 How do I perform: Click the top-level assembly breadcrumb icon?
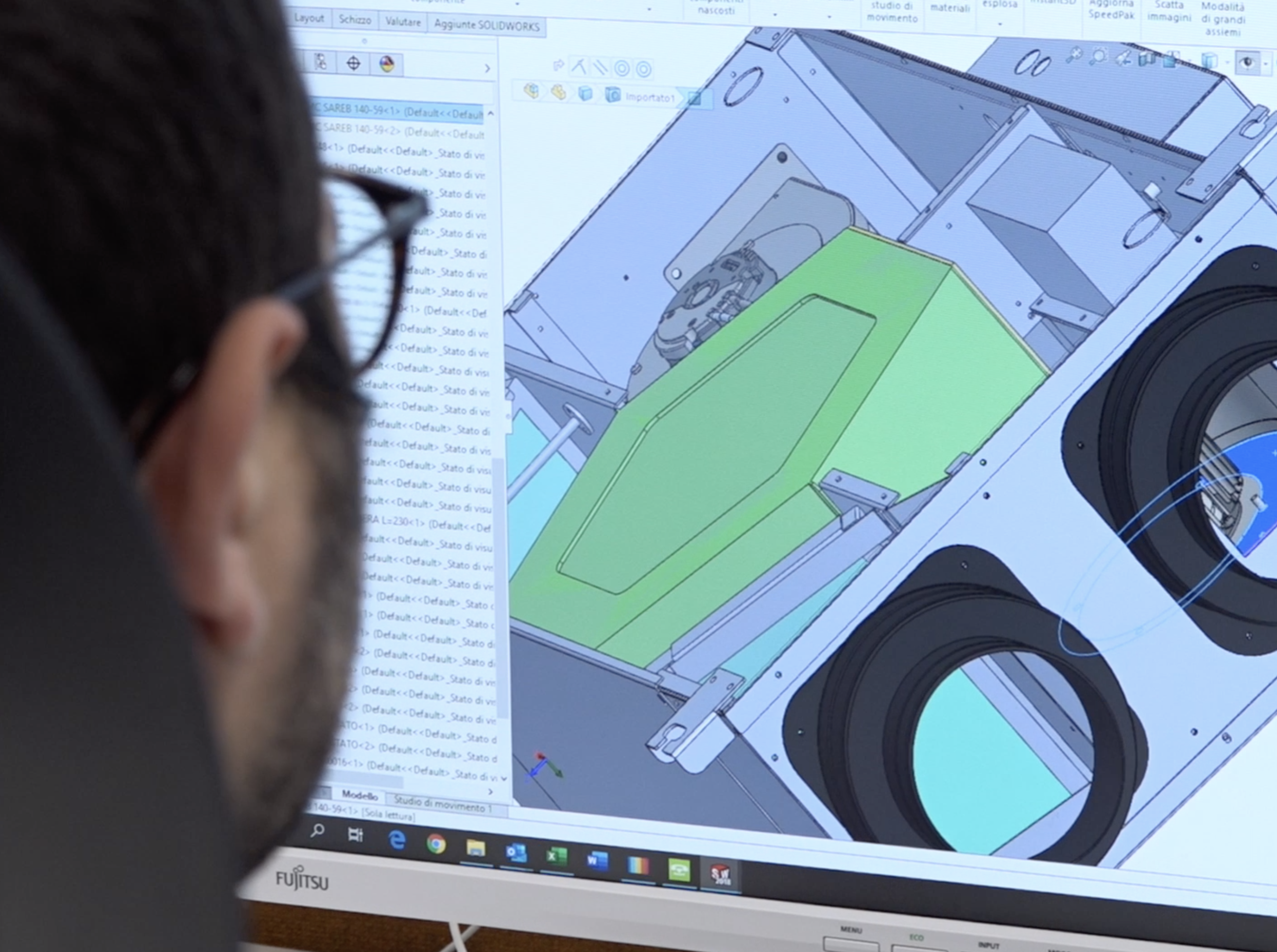coord(531,91)
